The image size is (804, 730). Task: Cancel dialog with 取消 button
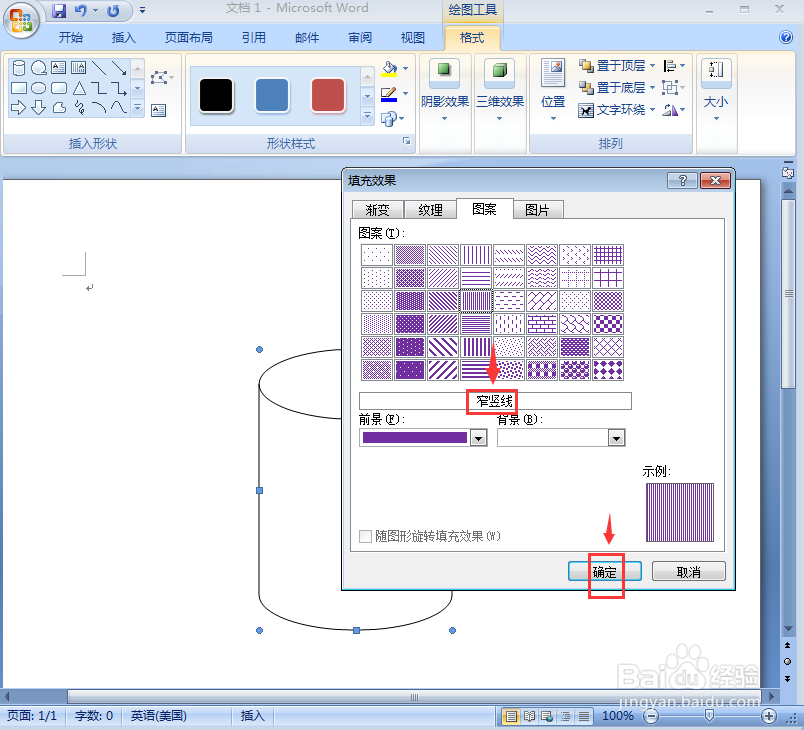(689, 572)
